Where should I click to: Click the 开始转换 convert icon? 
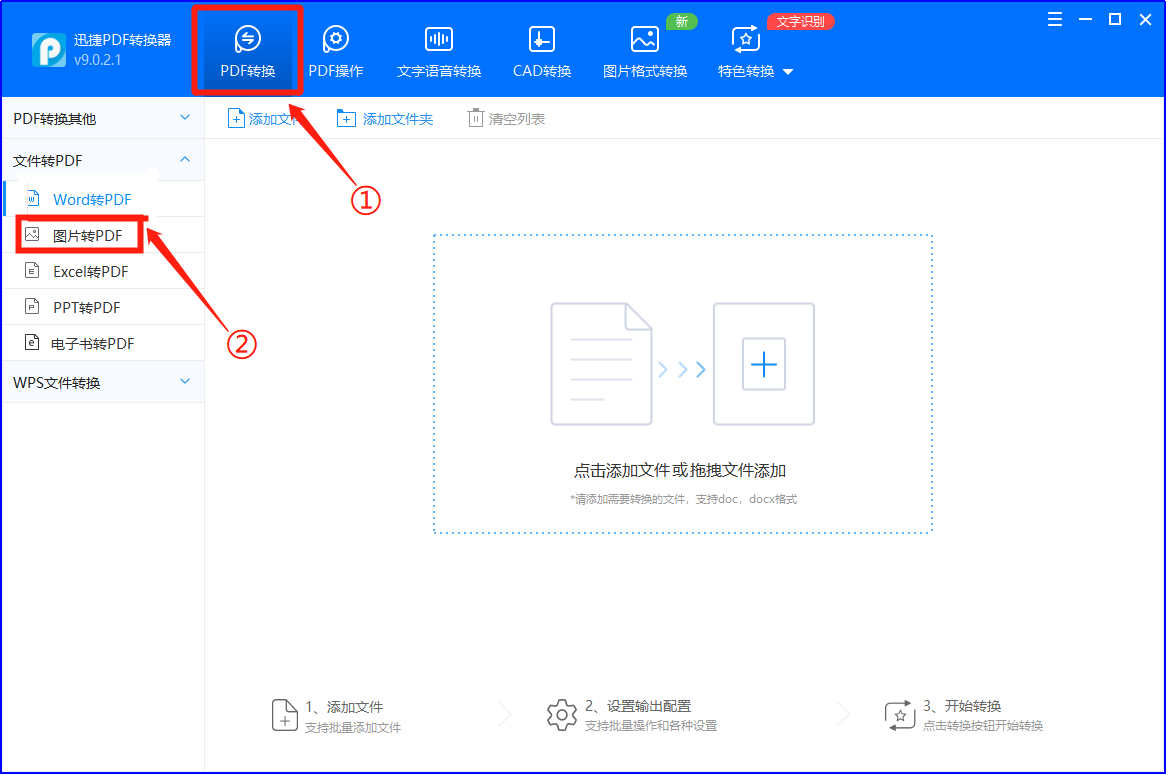coord(900,715)
